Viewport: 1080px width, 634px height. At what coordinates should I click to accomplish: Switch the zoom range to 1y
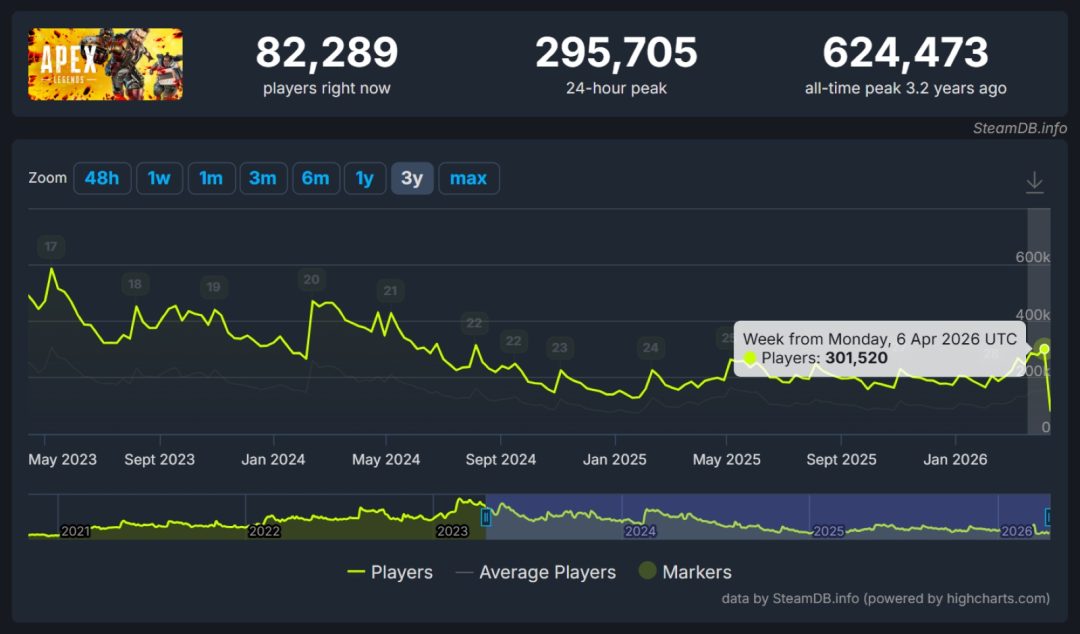tap(365, 178)
